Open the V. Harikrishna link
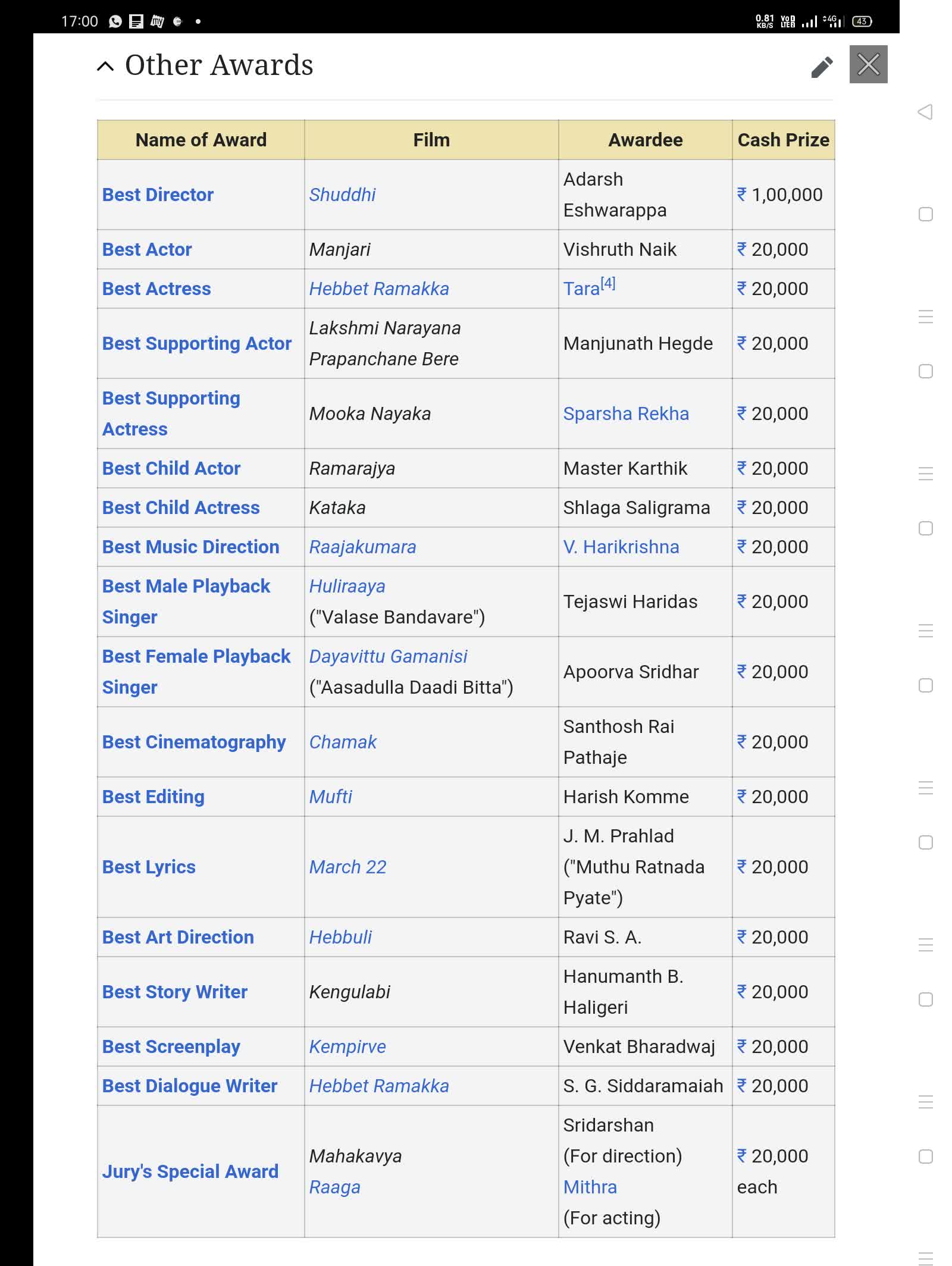The height and width of the screenshot is (1266, 952). coord(621,547)
